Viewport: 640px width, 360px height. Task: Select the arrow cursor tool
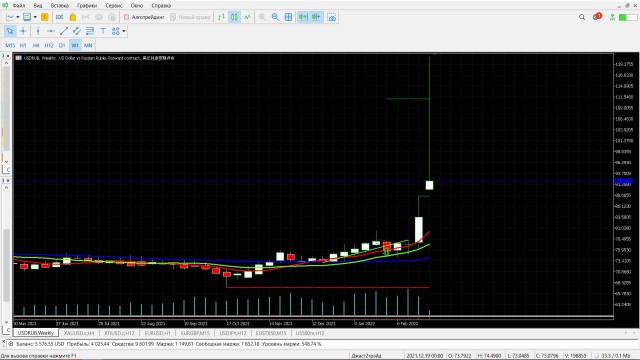[10, 31]
